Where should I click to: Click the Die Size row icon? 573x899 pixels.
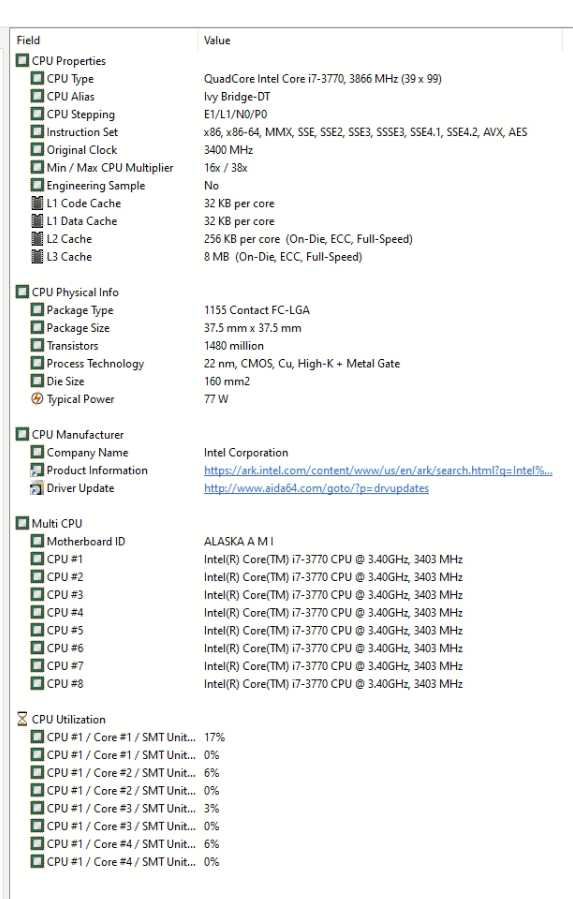click(x=37, y=381)
